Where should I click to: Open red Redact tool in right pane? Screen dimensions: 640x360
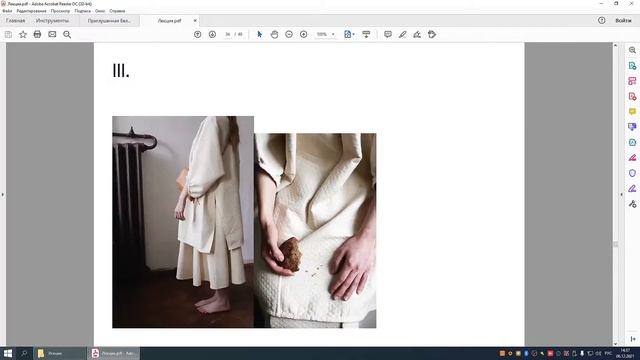coord(632,158)
